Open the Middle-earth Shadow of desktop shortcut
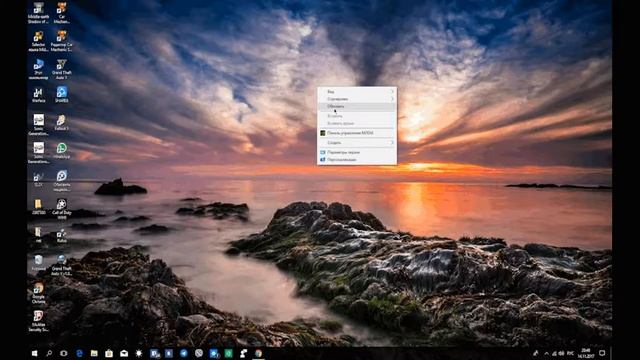 tap(38, 13)
